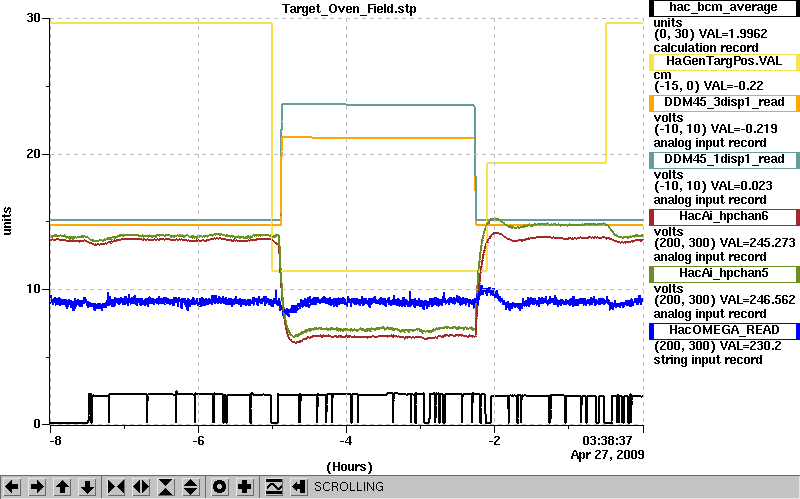800x499 pixels.
Task: Click the VAL=230.2 readout
Action: (x=751, y=346)
